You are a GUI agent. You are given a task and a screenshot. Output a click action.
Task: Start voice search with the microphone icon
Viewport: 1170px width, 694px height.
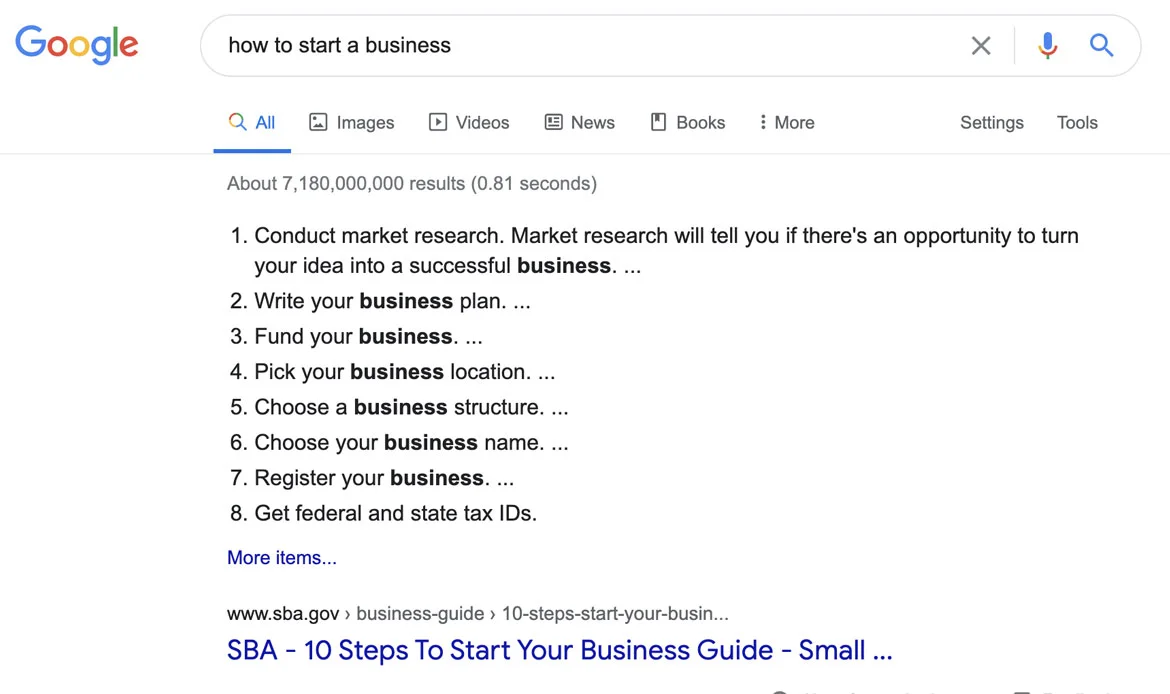[1047, 45]
